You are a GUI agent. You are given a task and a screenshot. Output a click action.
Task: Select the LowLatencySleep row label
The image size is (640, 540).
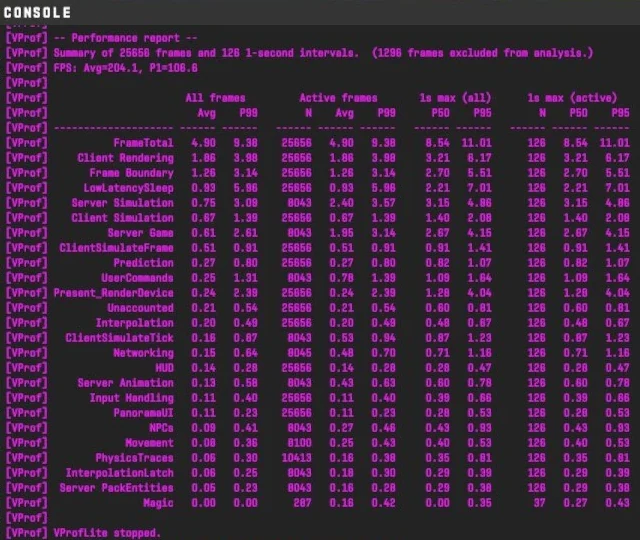[x=129, y=188]
